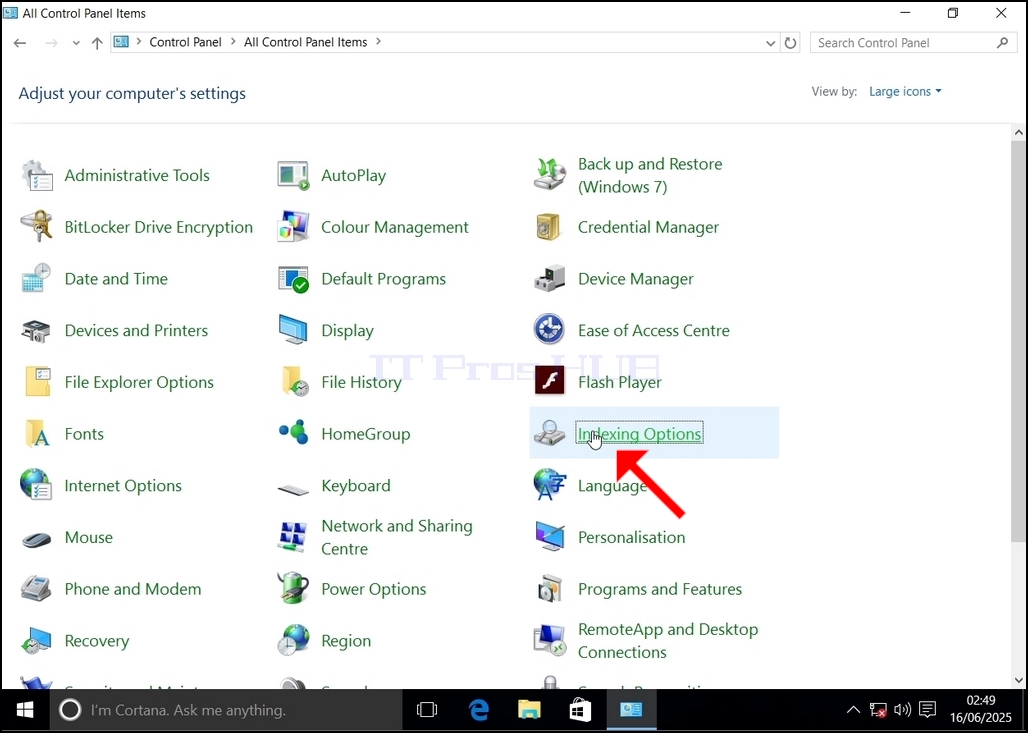Open the AutoPlay icon

point(293,175)
